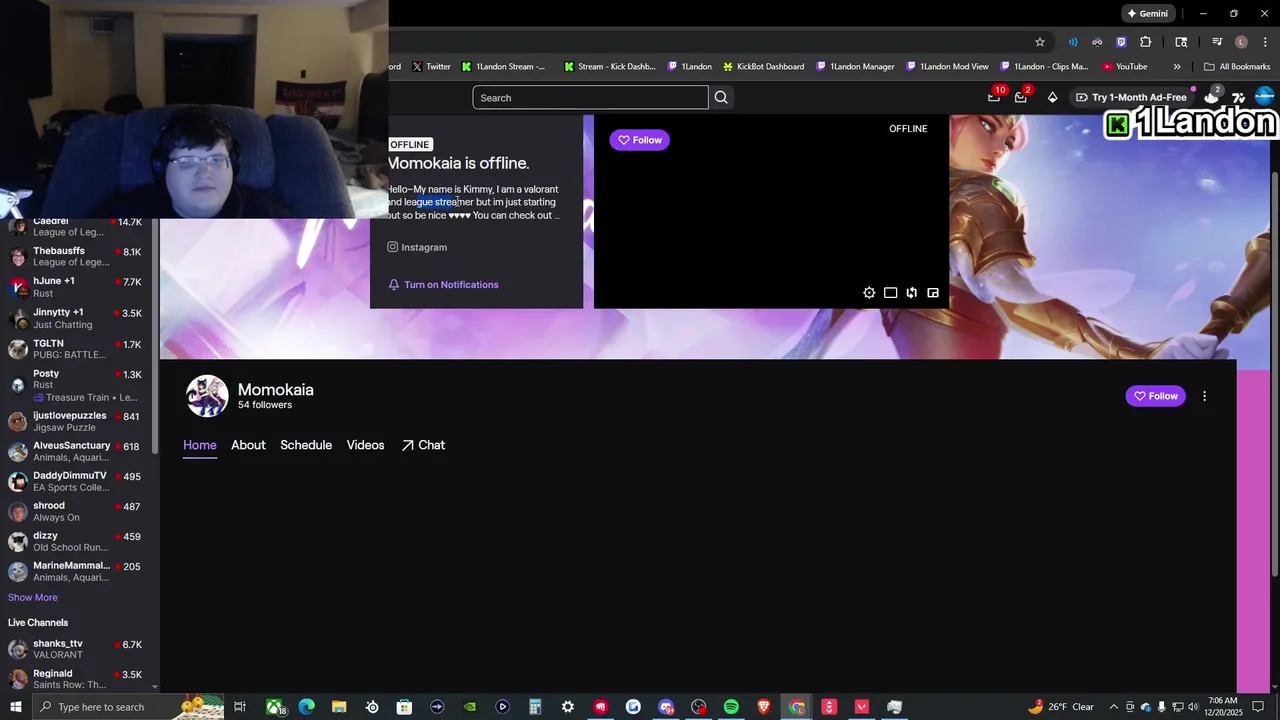Click Momokaia's profile avatar

207,396
